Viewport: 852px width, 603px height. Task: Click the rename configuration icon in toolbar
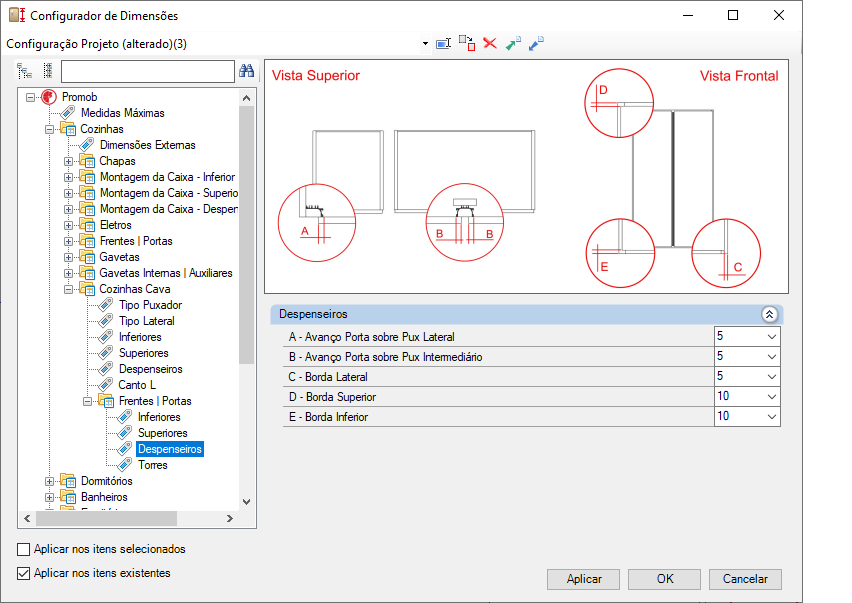coord(443,43)
